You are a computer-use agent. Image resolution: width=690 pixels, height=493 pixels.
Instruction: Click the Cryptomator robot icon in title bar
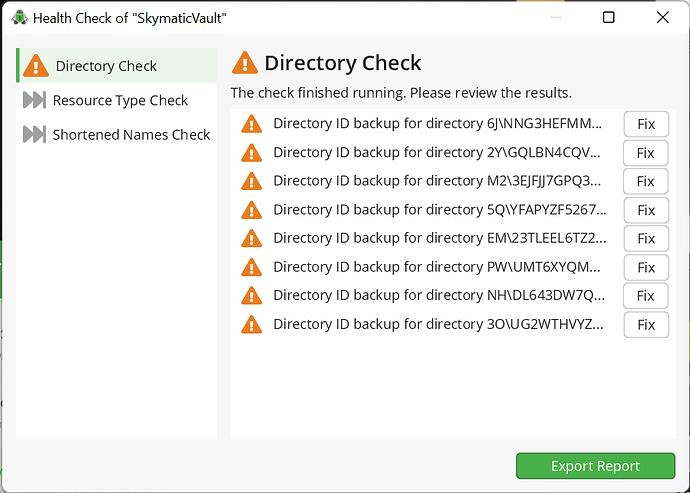20,18
